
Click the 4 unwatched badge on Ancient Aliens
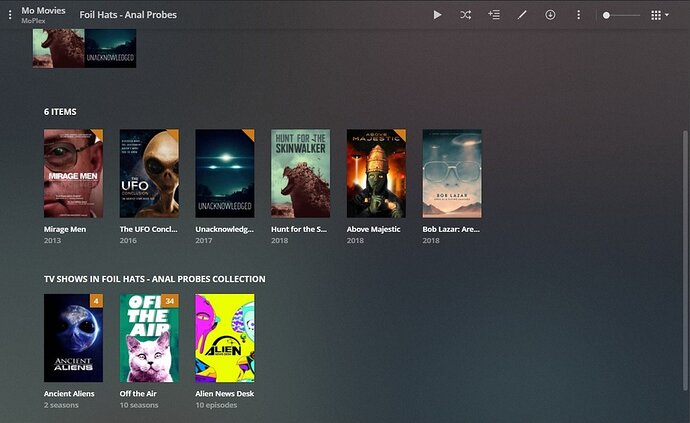(96, 301)
